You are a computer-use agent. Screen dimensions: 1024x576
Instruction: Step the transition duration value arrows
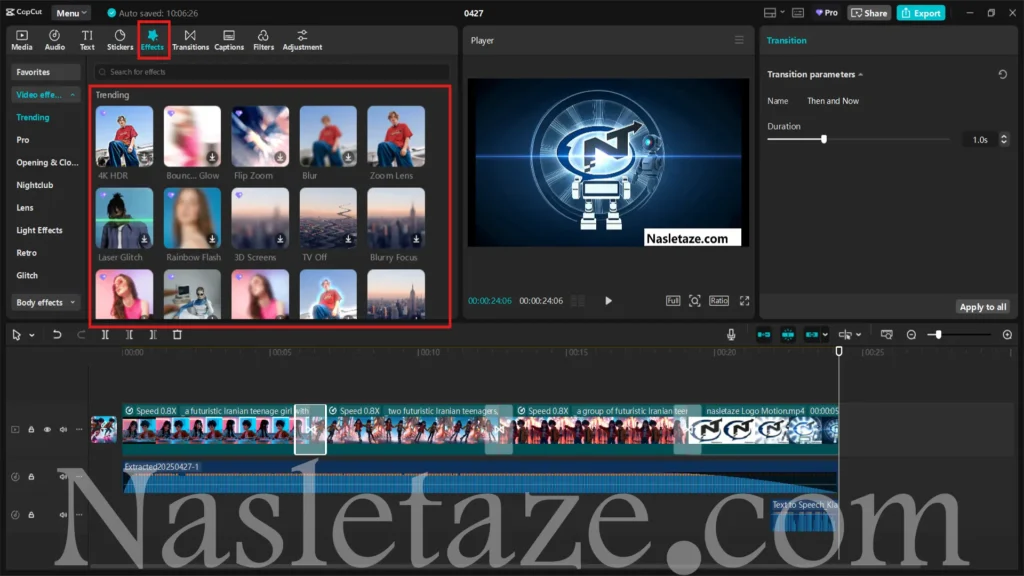pyautogui.click(x=1004, y=139)
